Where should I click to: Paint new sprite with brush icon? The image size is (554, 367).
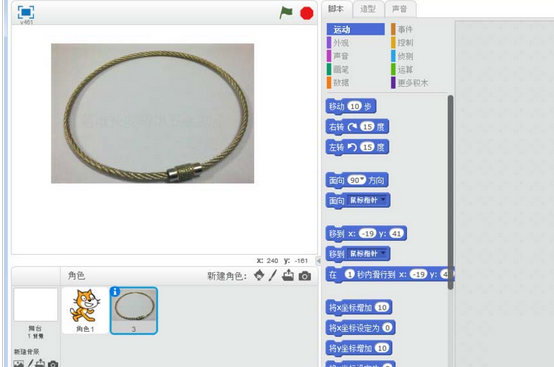tap(272, 276)
